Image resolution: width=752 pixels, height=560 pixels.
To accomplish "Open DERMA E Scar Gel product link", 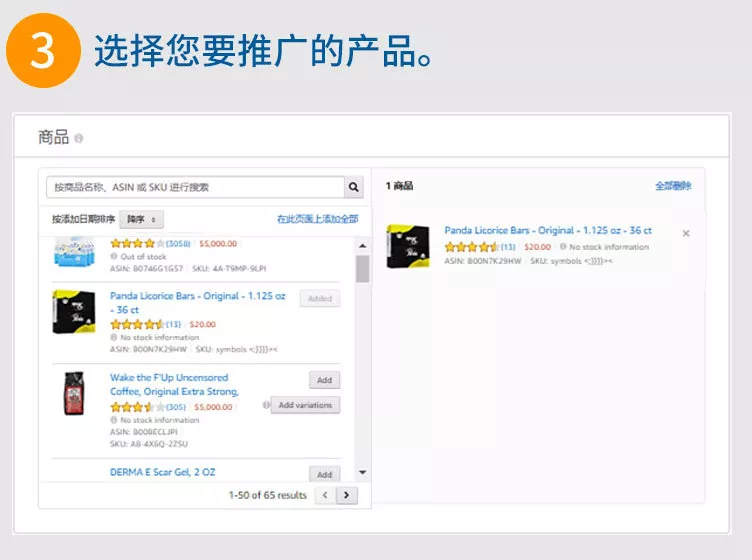I will pos(162,472).
